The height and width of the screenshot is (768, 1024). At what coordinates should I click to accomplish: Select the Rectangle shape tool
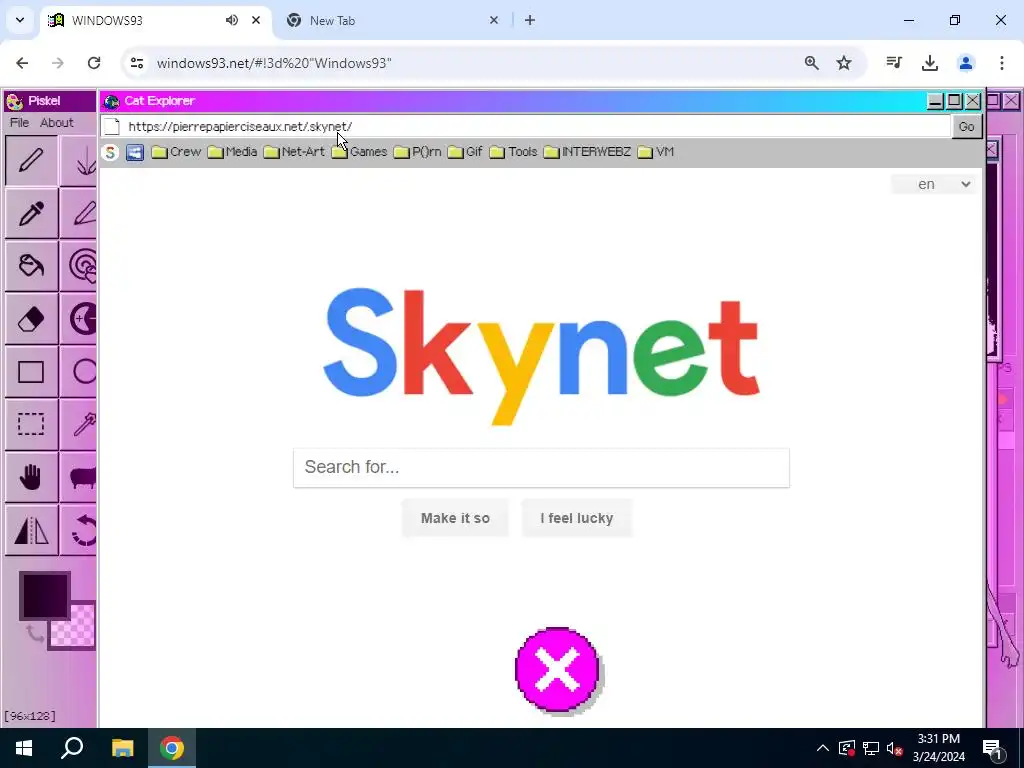[x=31, y=372]
